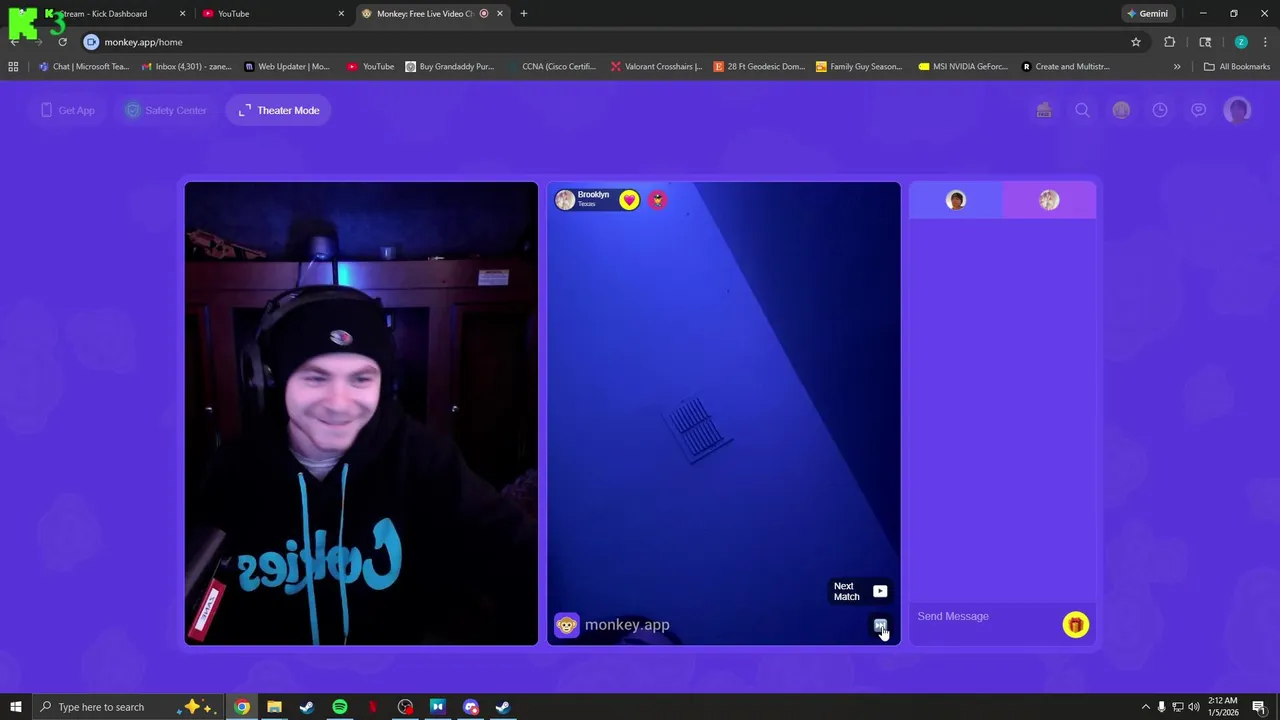The height and width of the screenshot is (720, 1280).
Task: Select the first avatar tab in chat panel
Action: tap(956, 200)
